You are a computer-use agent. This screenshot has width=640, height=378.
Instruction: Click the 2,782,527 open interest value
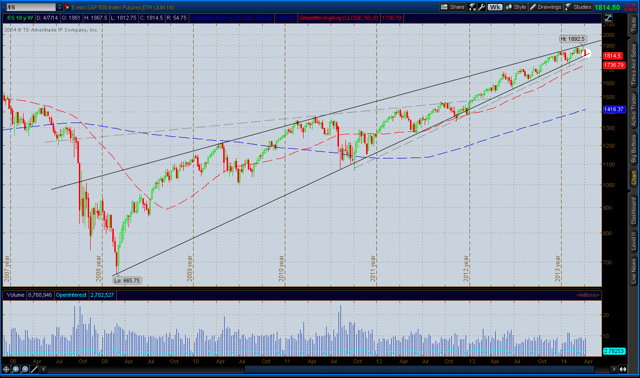[x=102, y=295]
